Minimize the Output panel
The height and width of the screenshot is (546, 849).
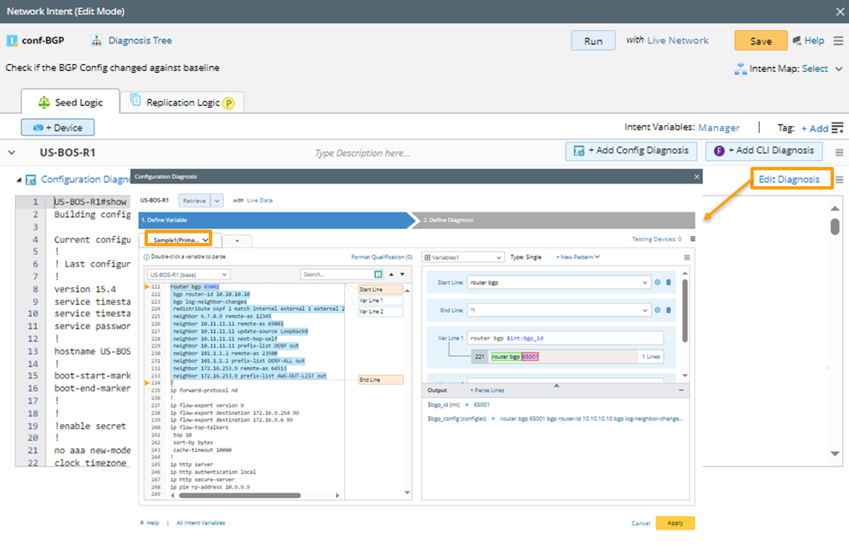681,390
